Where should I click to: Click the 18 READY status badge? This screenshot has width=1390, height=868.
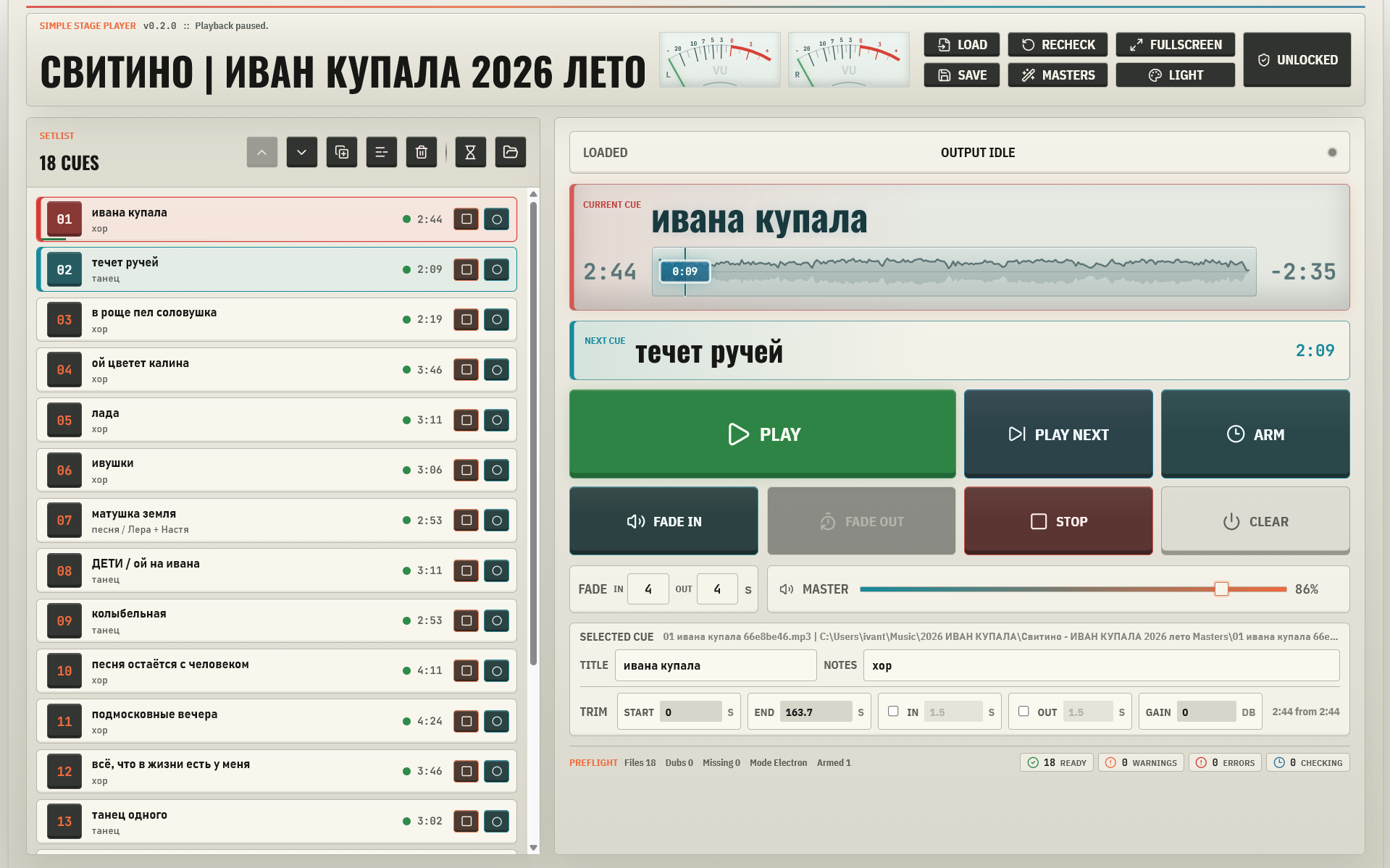point(1057,762)
